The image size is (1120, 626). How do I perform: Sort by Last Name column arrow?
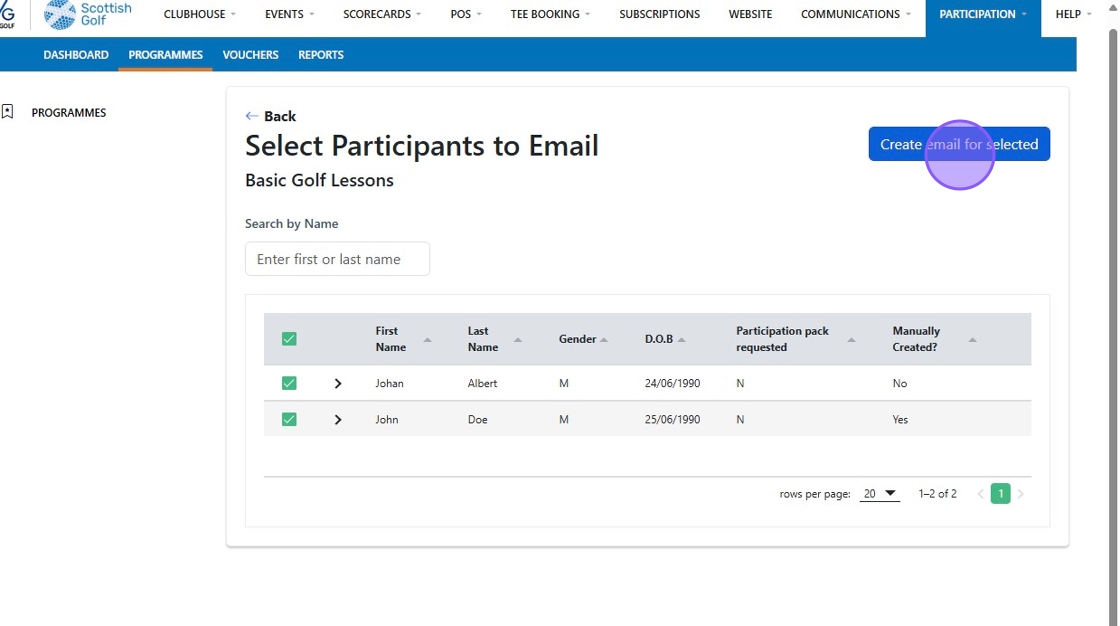[518, 340]
